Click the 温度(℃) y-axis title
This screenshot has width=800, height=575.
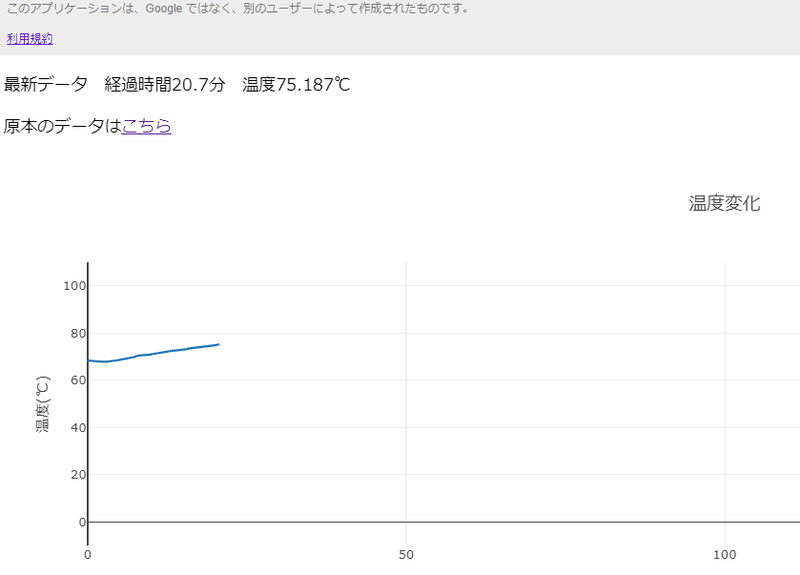[x=43, y=404]
